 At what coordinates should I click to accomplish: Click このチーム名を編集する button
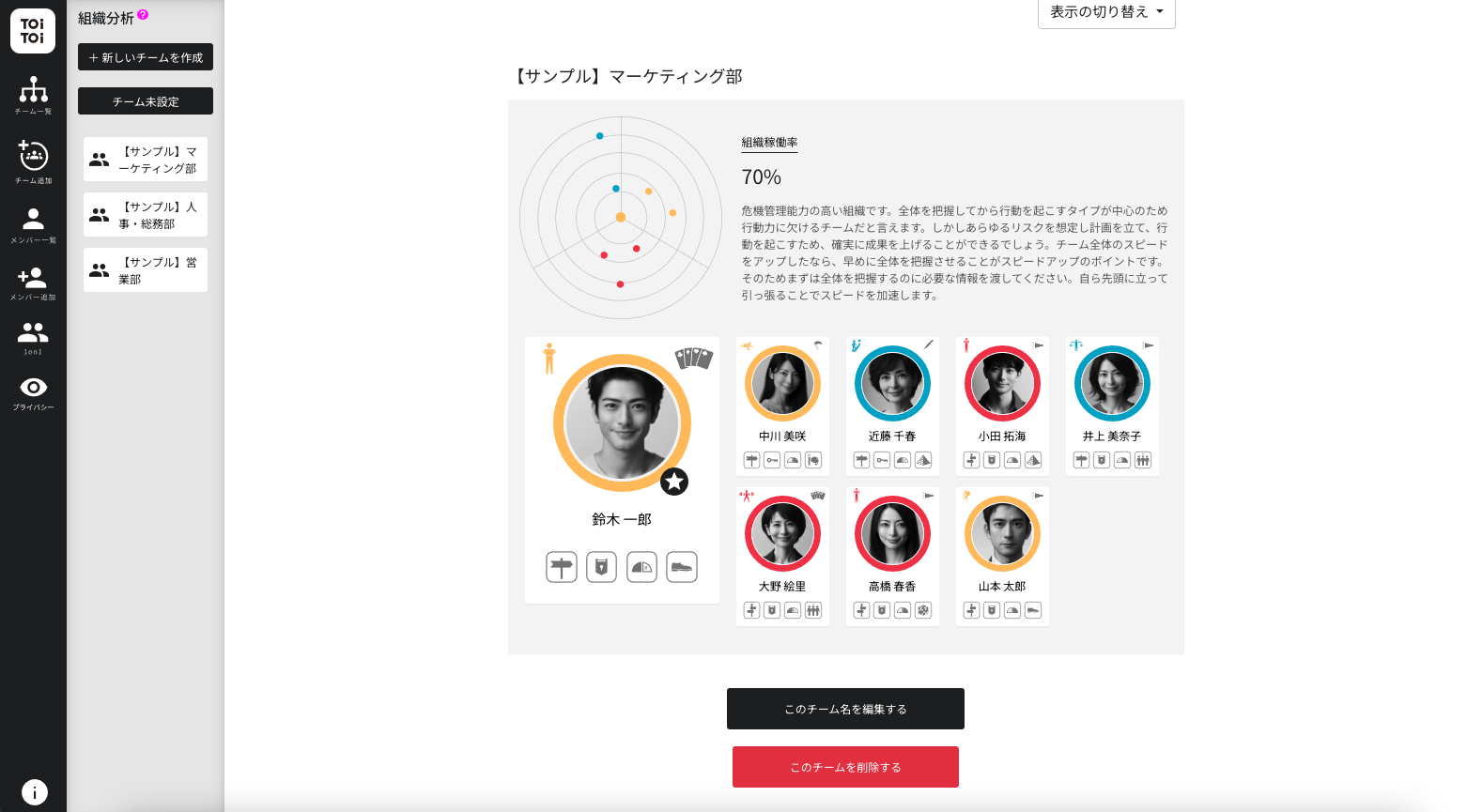(845, 709)
